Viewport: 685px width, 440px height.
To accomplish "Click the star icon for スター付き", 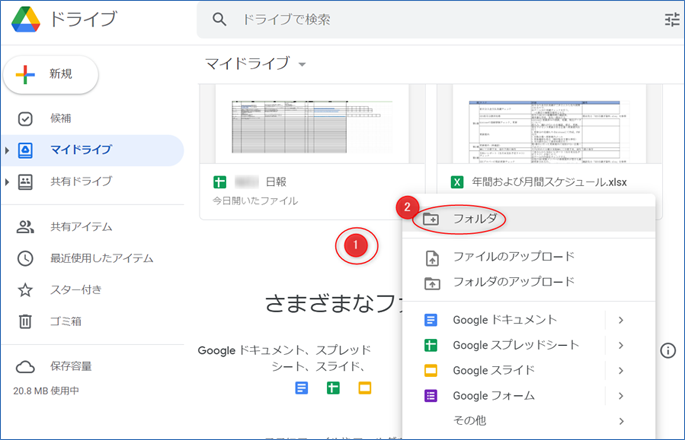I will [25, 290].
